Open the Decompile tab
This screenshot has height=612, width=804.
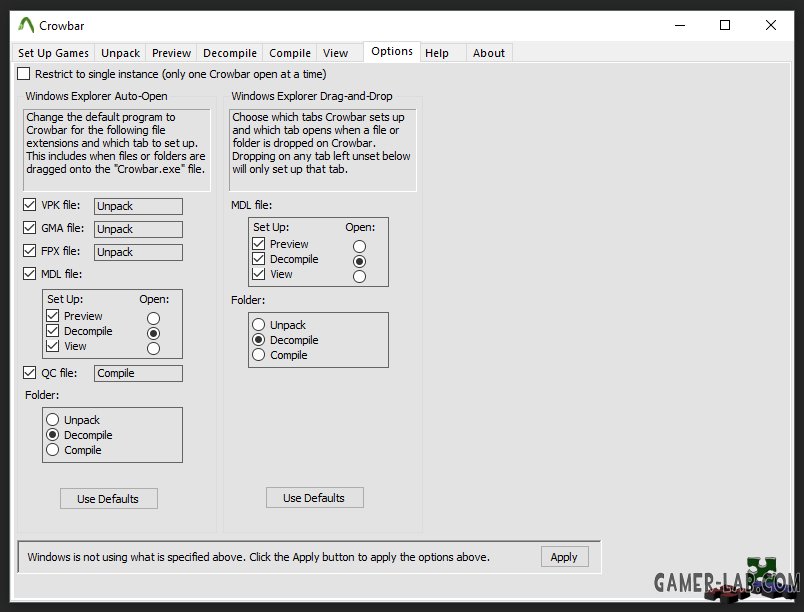(230, 53)
